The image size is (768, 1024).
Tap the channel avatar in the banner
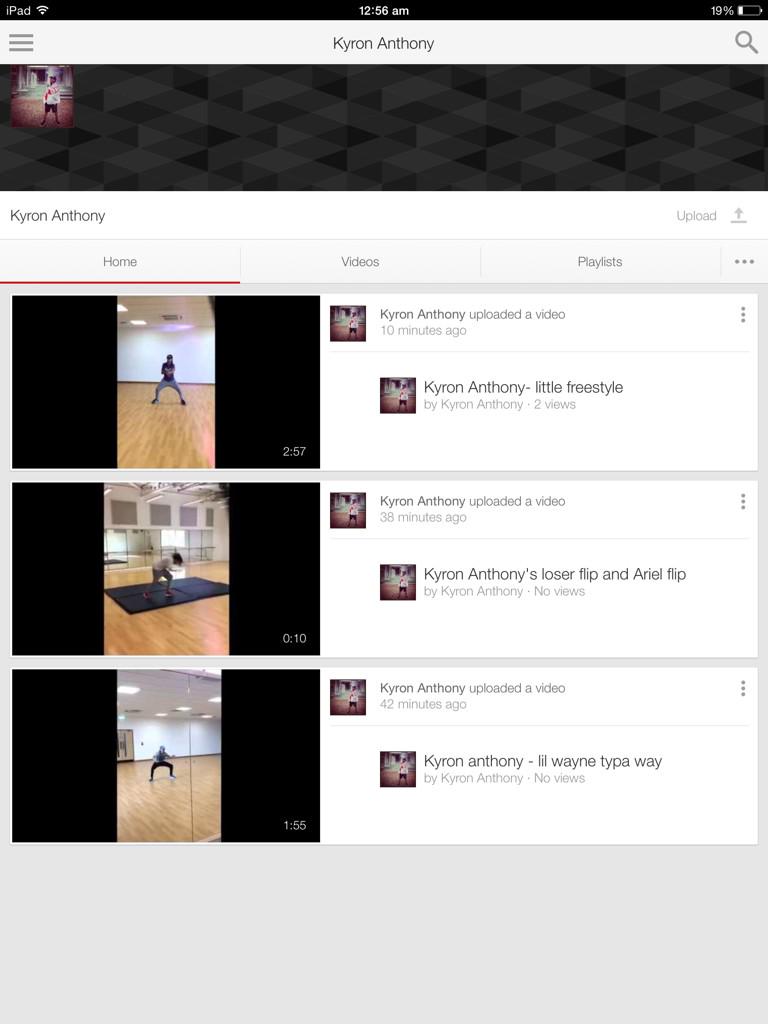tap(42, 96)
